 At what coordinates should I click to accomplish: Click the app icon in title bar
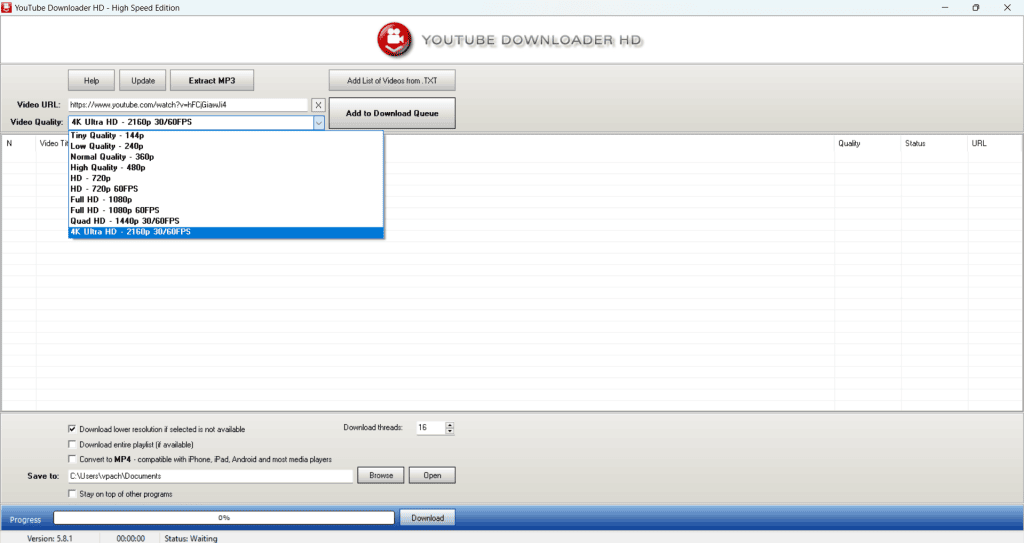point(7,8)
